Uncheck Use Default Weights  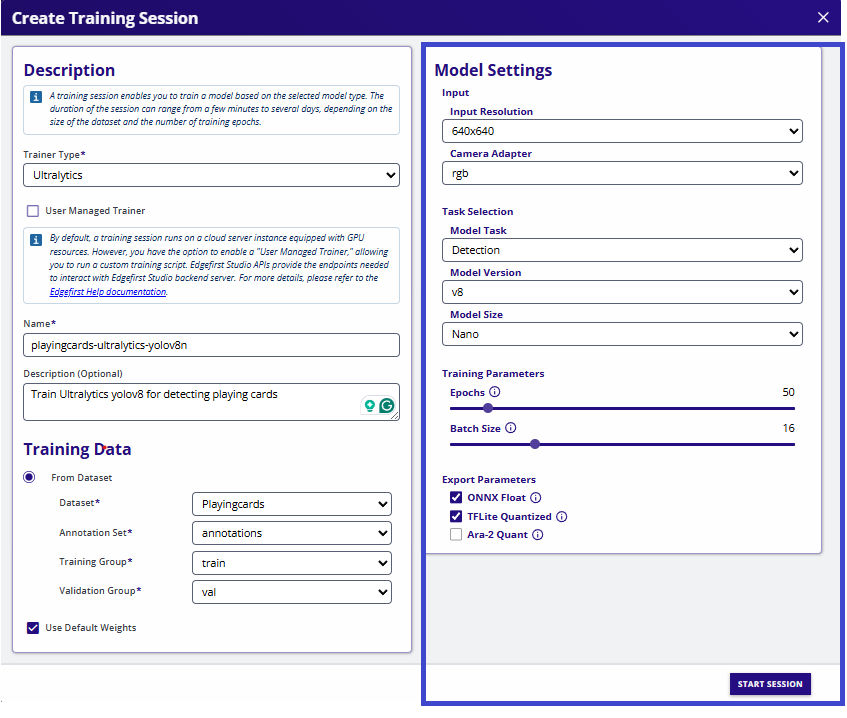click(32, 628)
